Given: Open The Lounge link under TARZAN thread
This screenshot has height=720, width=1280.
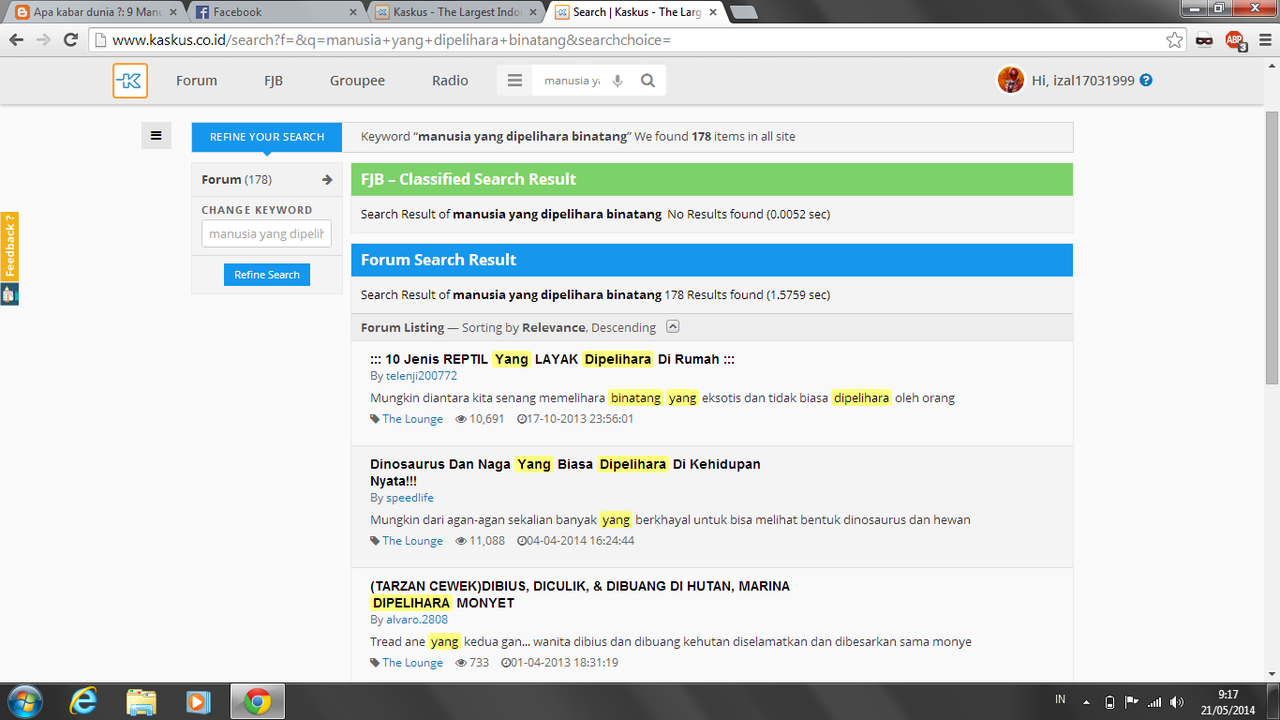Looking at the screenshot, I should [x=412, y=663].
